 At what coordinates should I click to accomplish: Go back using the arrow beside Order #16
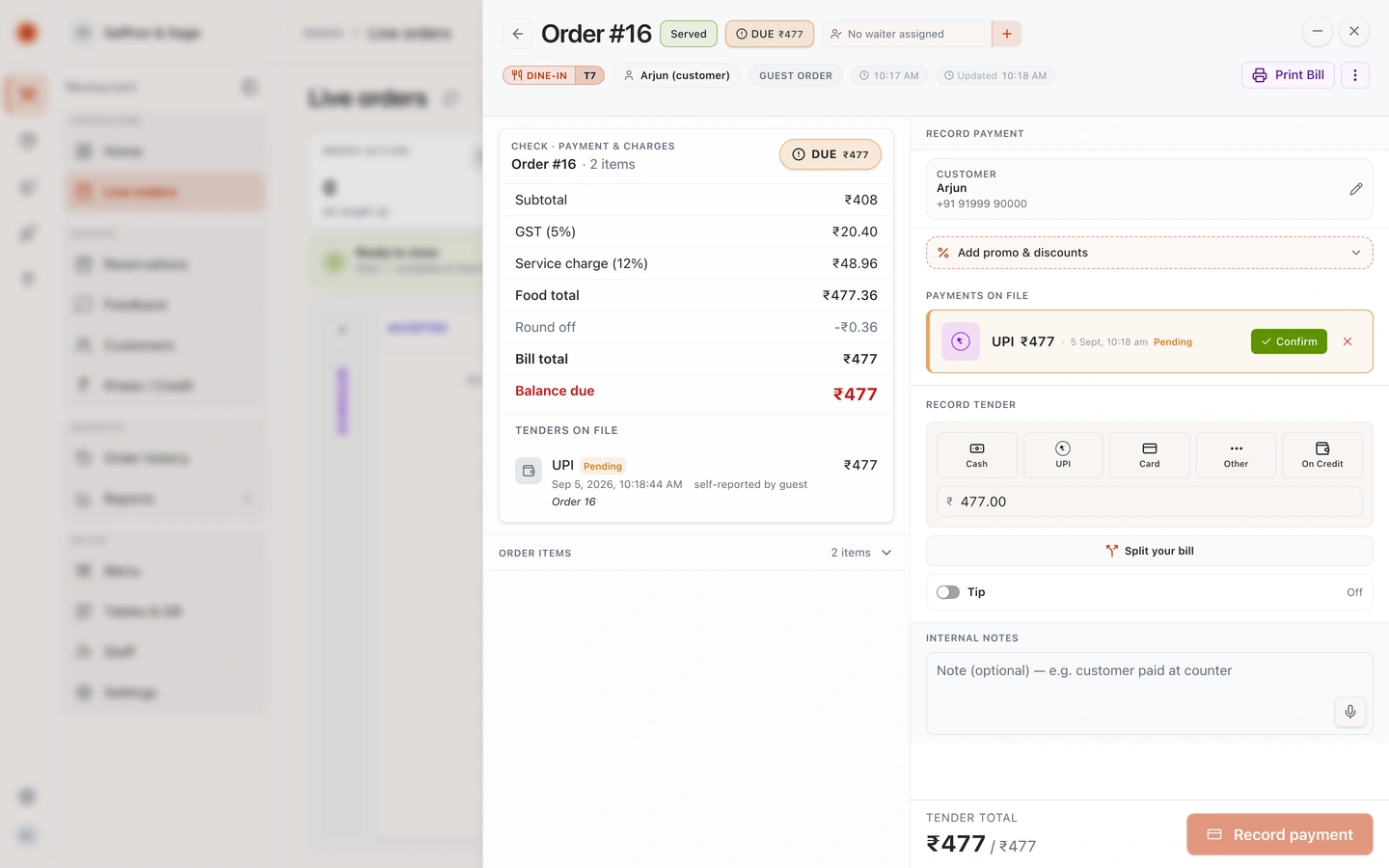(x=518, y=34)
